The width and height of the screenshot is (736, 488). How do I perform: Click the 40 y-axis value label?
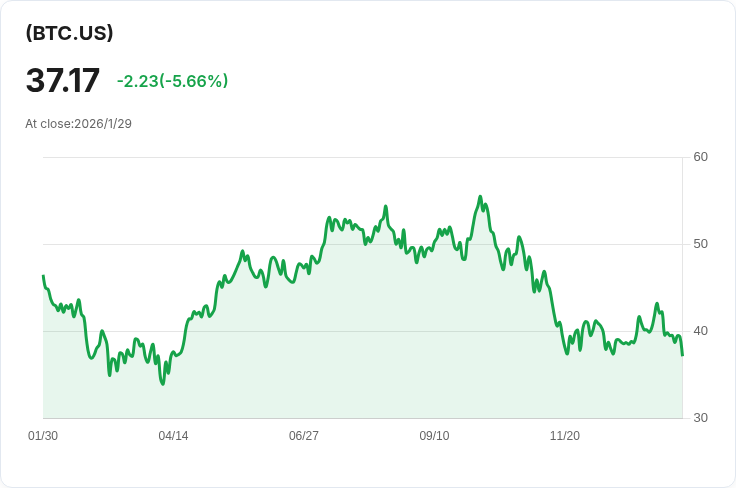click(700, 331)
